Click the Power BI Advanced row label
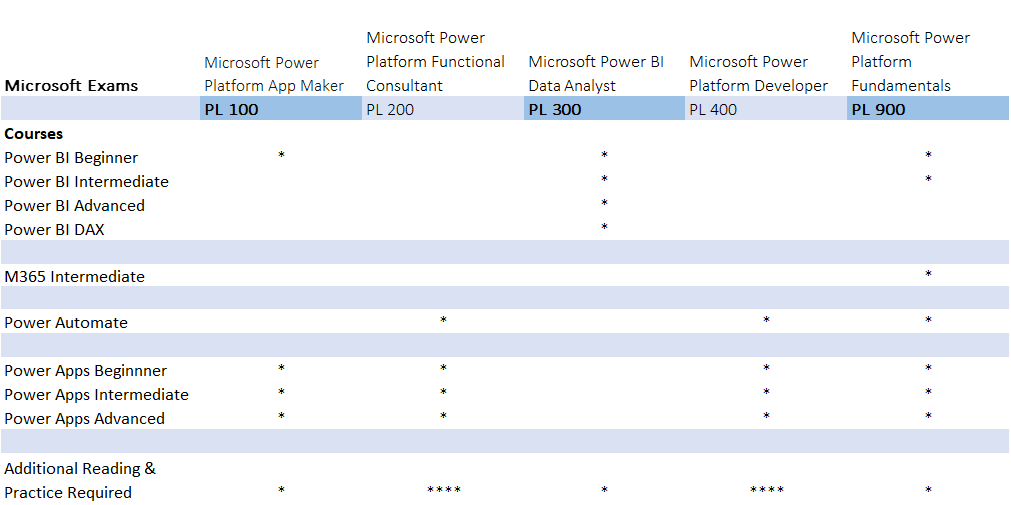 [74, 206]
